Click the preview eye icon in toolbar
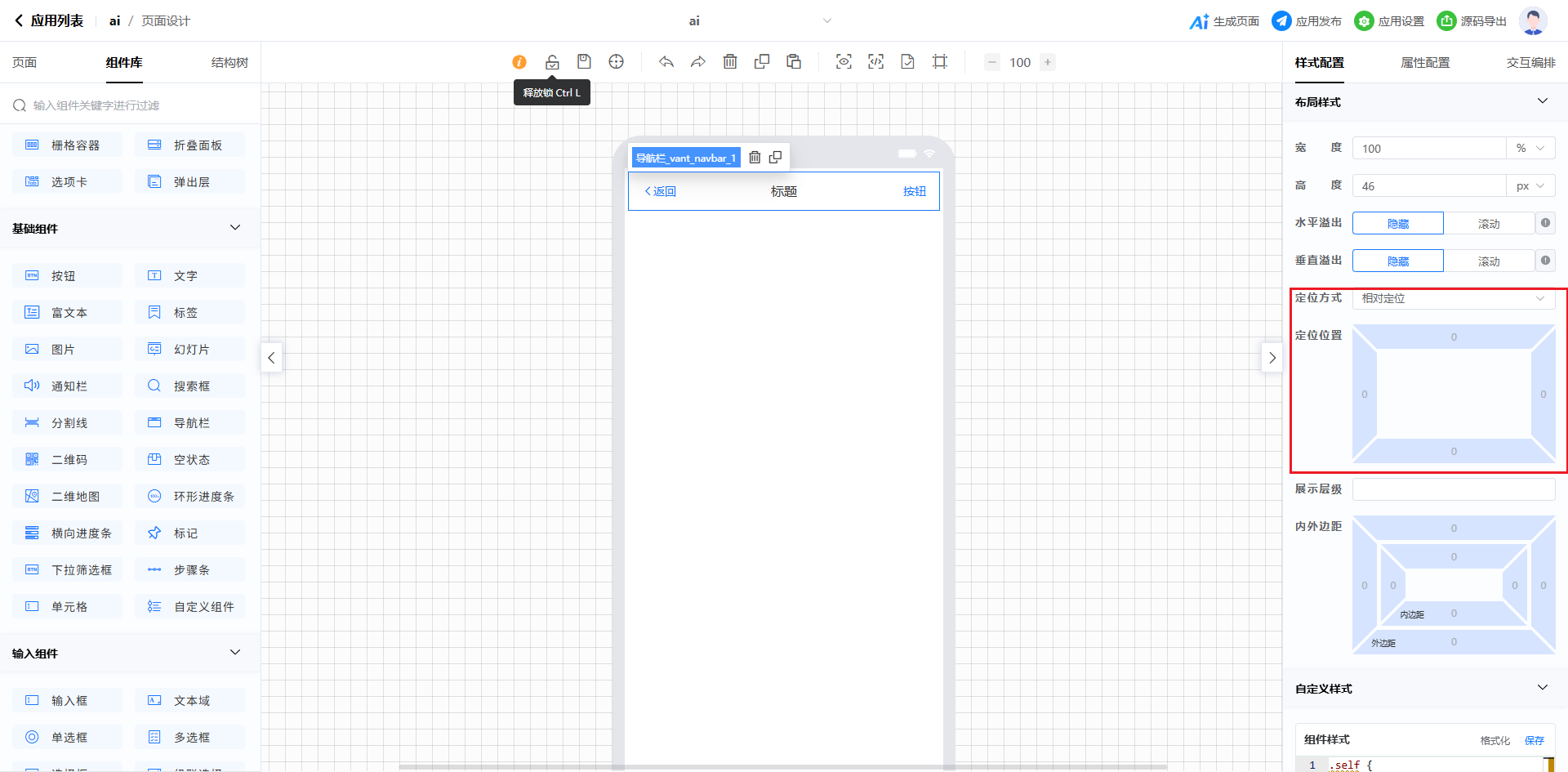 [x=844, y=62]
